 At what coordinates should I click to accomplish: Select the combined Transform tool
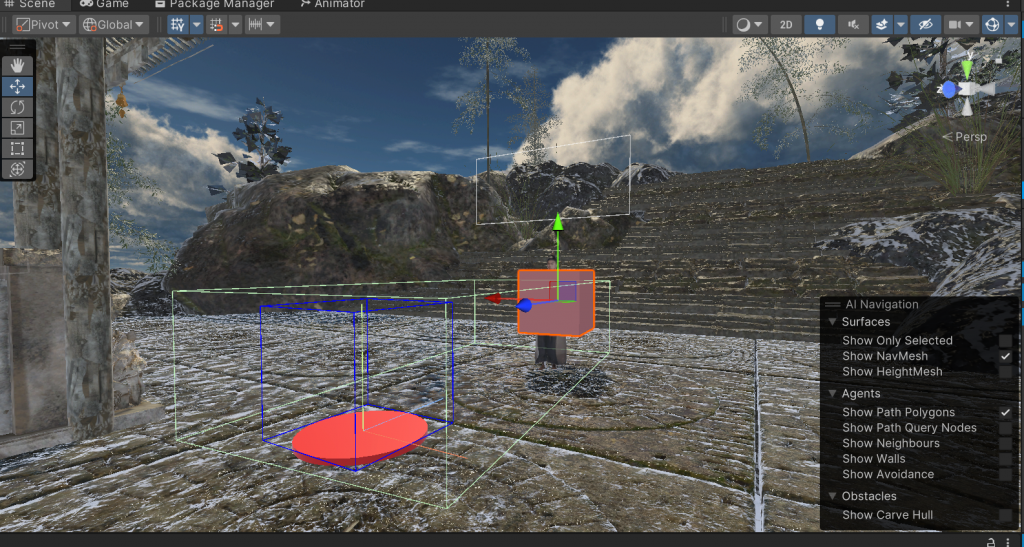(18, 170)
